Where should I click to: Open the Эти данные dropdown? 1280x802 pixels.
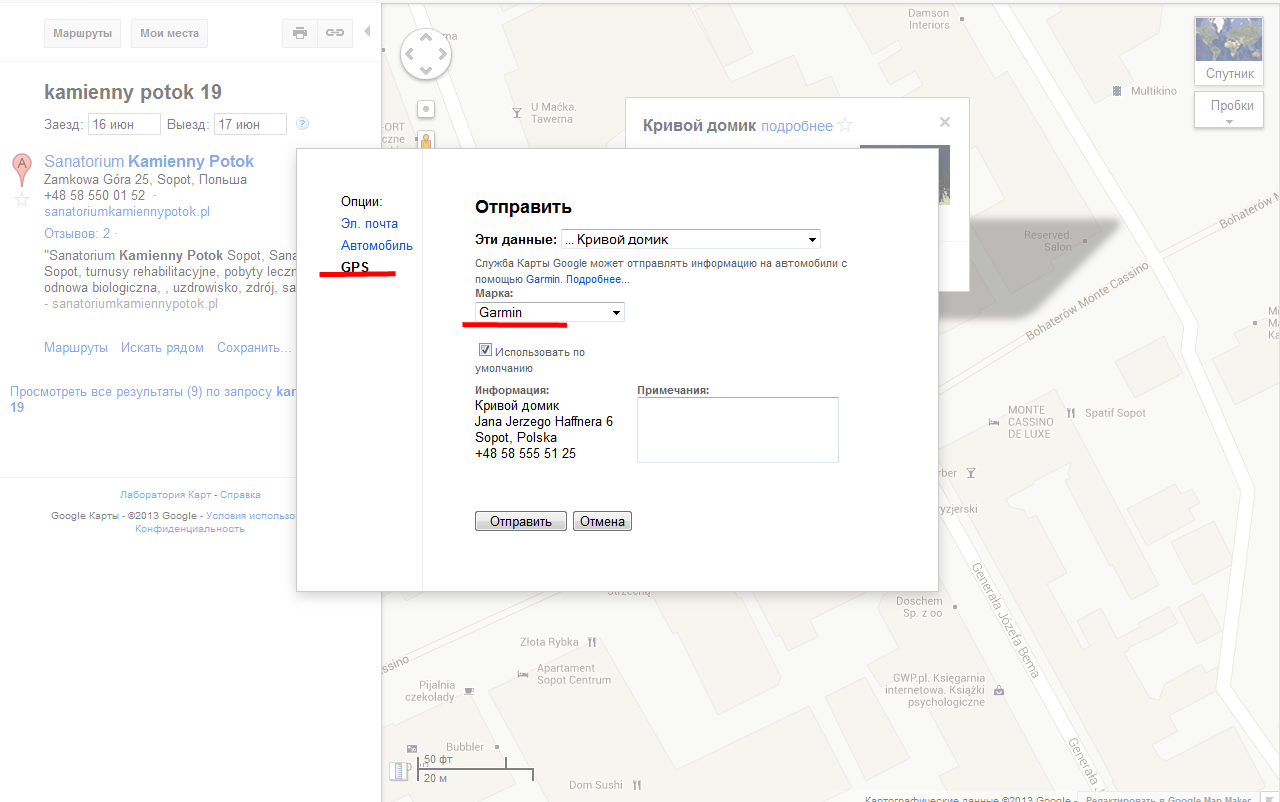tap(690, 239)
